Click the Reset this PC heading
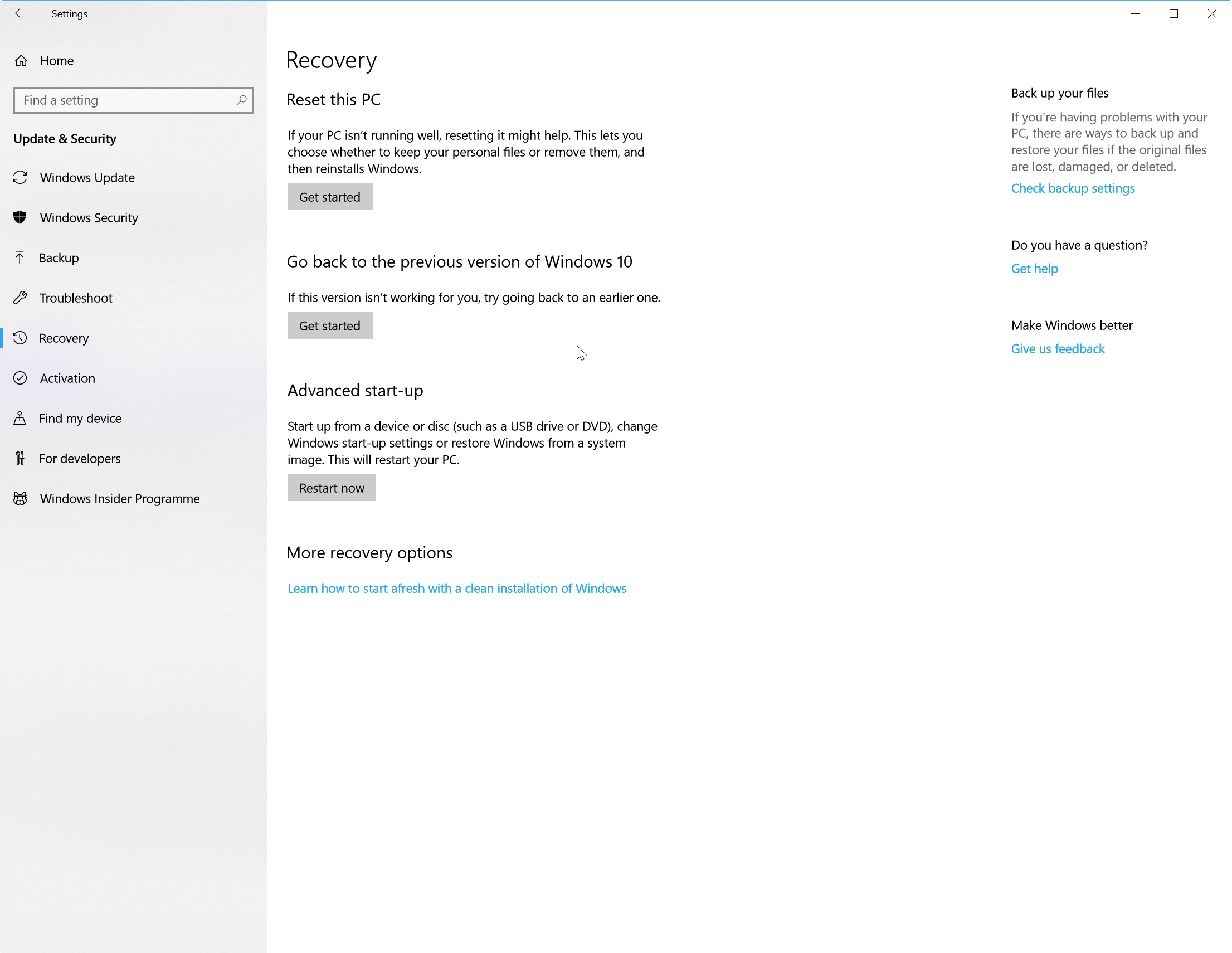Viewport: 1232px width, 953px height. [x=334, y=99]
